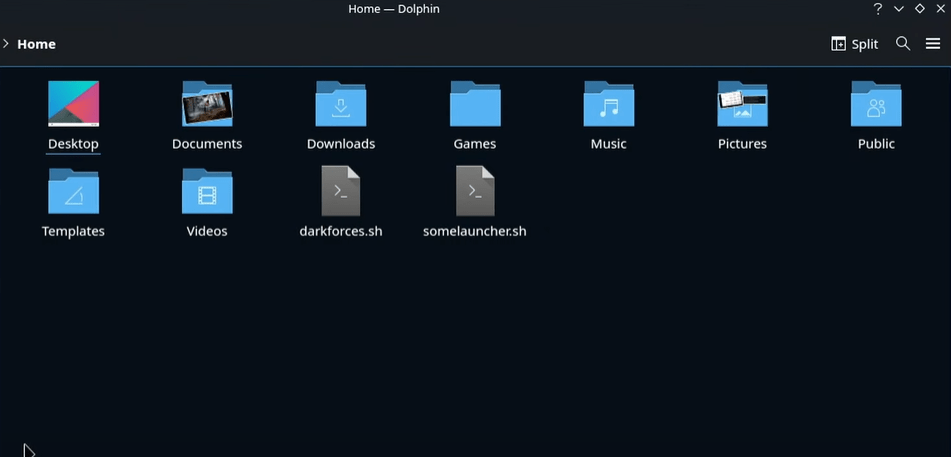The width and height of the screenshot is (951, 457).
Task: Open the Public folder icon
Action: tap(876, 104)
